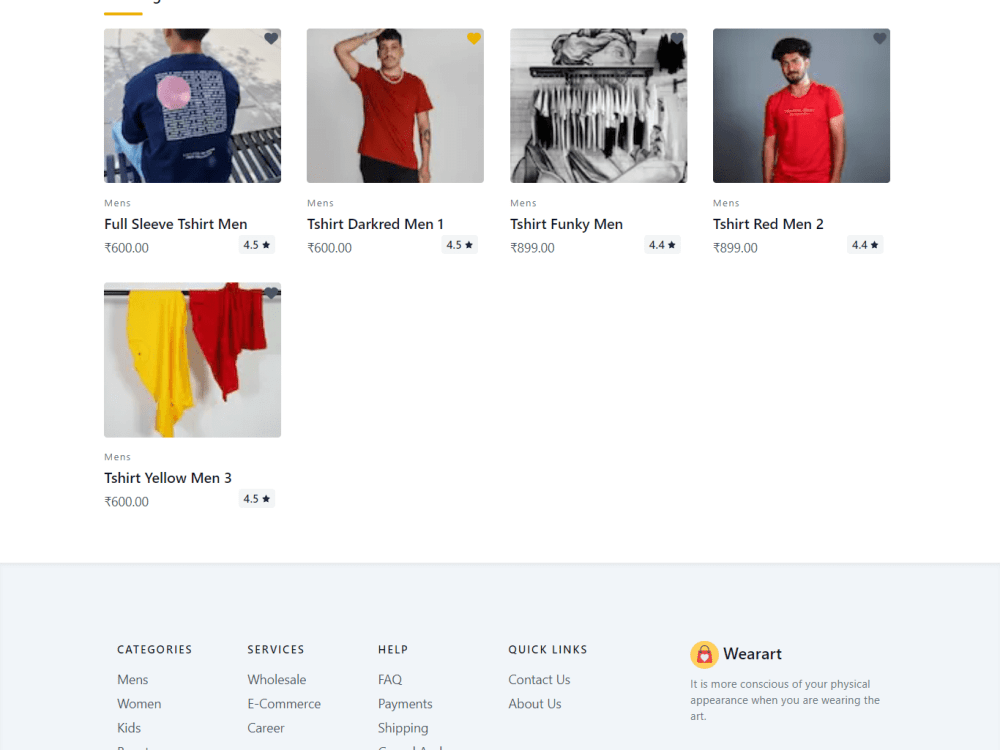Click the Tshirt Funky Men title

click(566, 224)
